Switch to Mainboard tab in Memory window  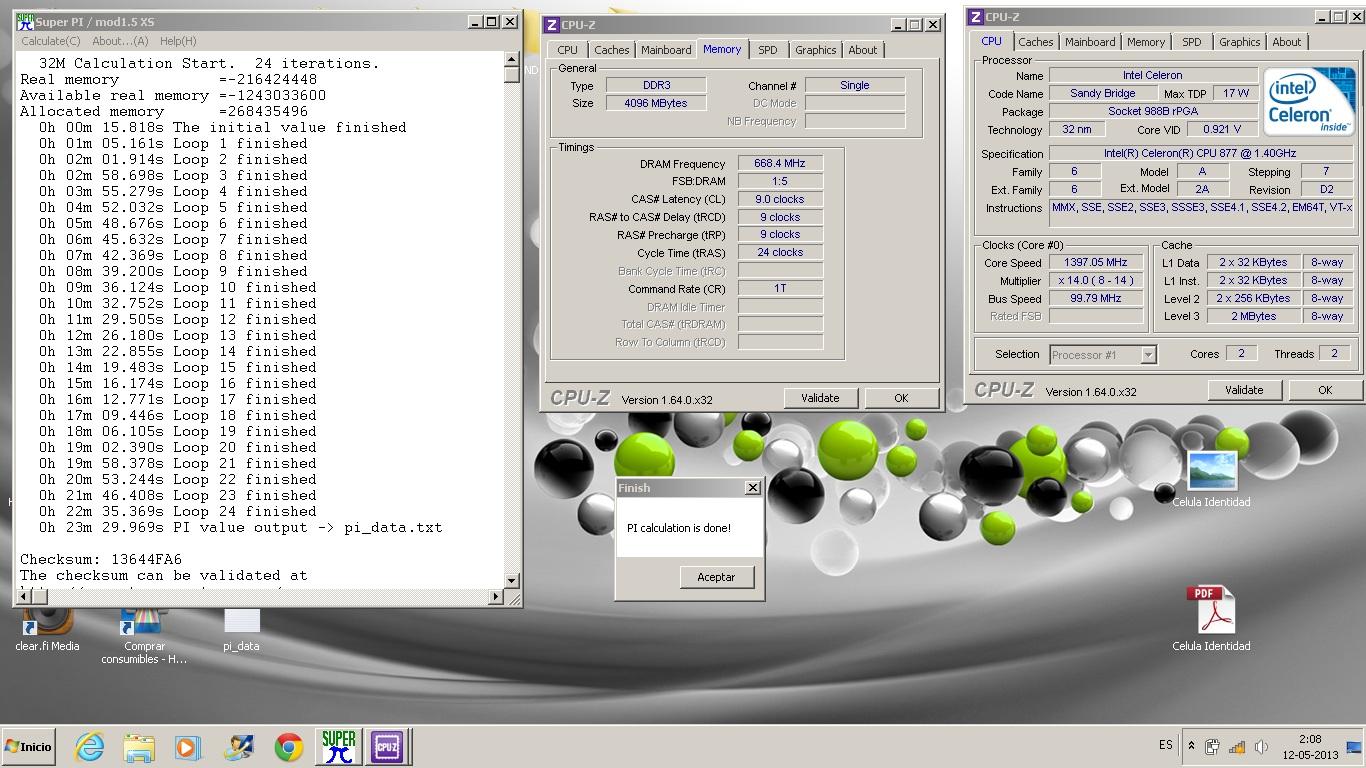coord(666,50)
